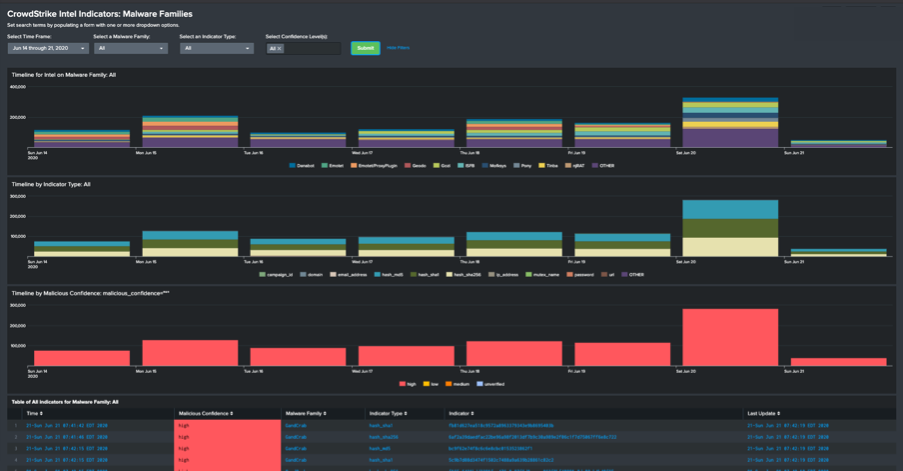Toggle EmotetProxyPlugin series in the legend
The width and height of the screenshot is (903, 471).
[x=374, y=166]
